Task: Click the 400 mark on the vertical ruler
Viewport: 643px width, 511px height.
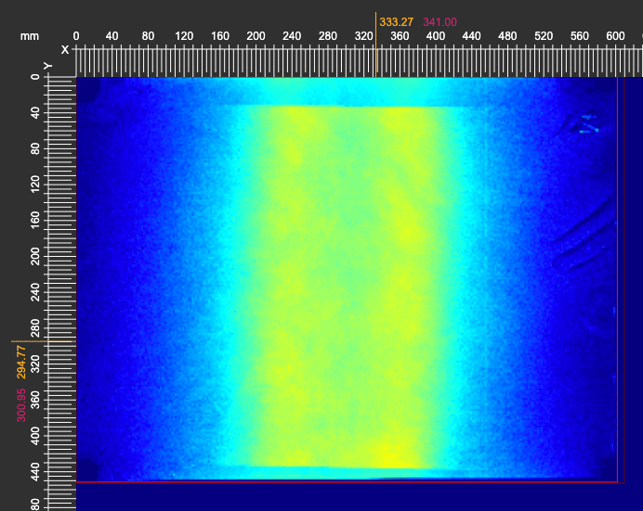Action: coord(35,436)
